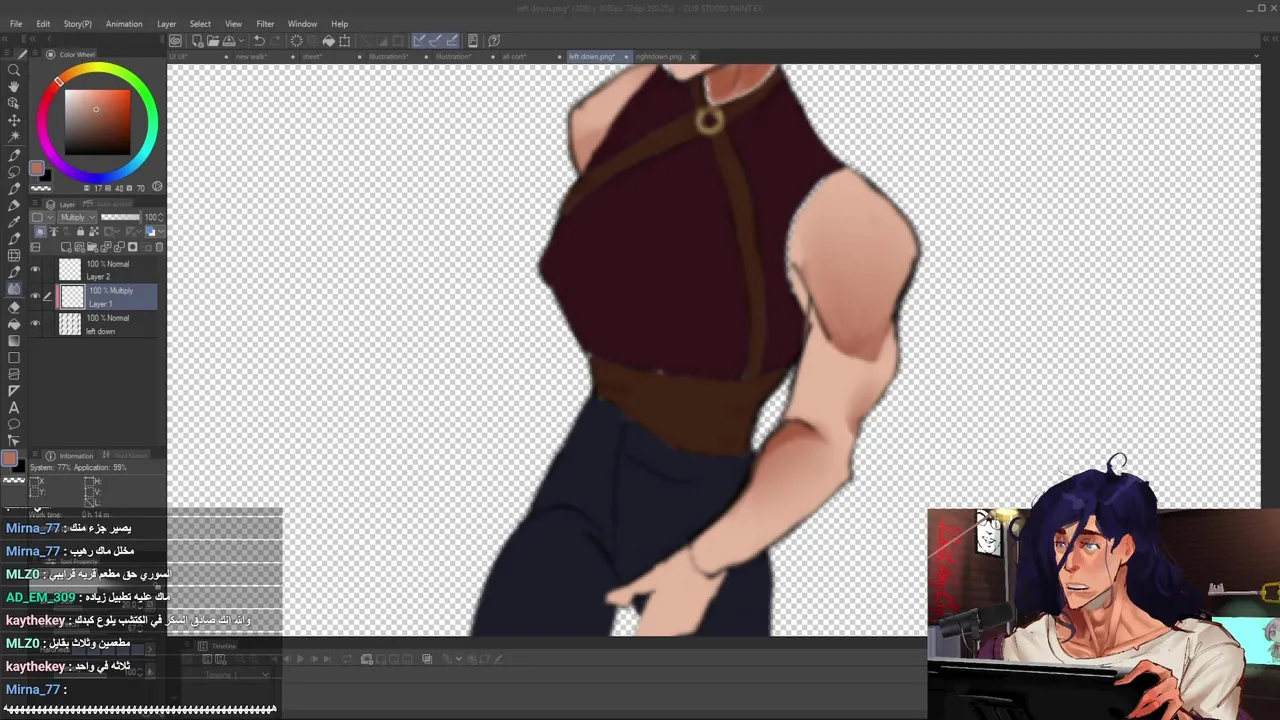The image size is (1280, 720).
Task: Hide Layer 2 with eye icon
Action: [35, 269]
